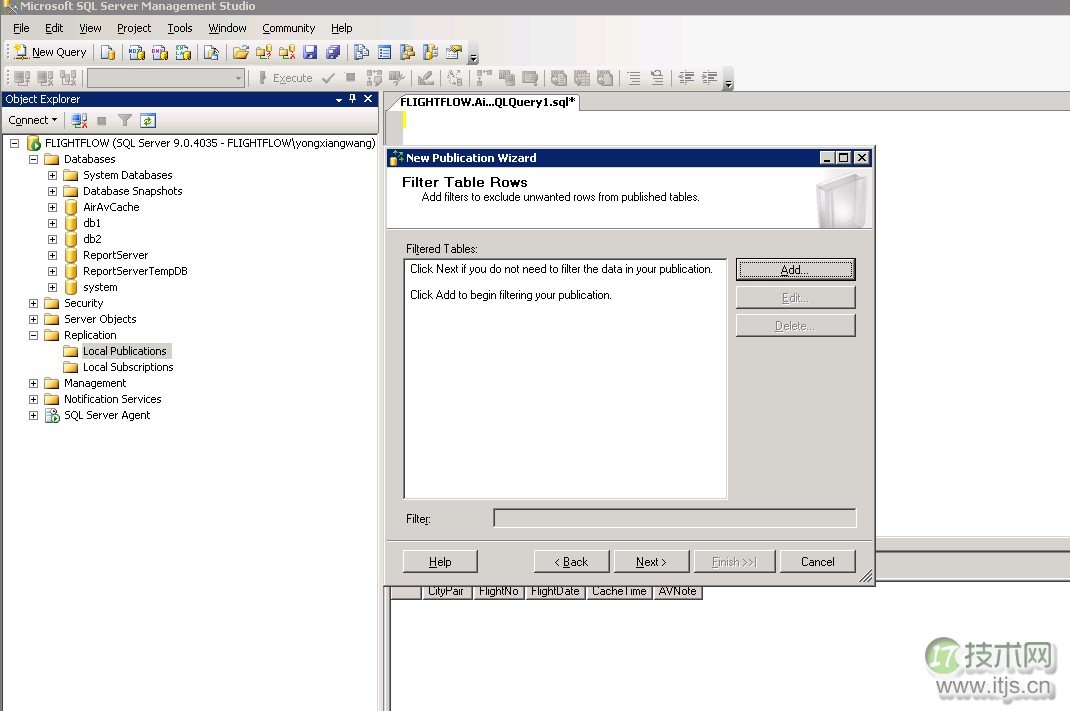This screenshot has height=711, width=1070.
Task: Click the Back button in the wizard
Action: tap(571, 562)
